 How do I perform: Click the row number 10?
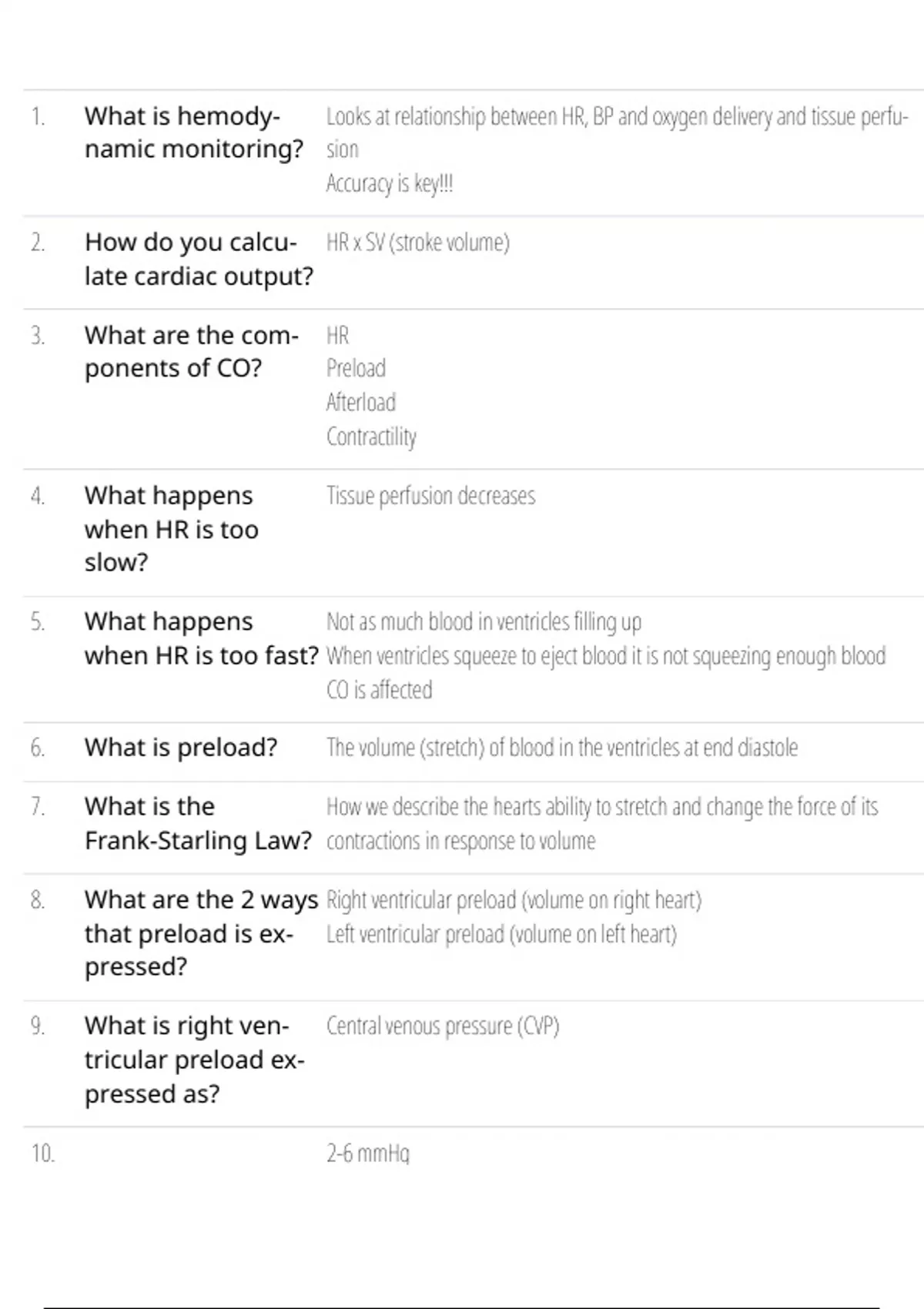coord(42,1153)
